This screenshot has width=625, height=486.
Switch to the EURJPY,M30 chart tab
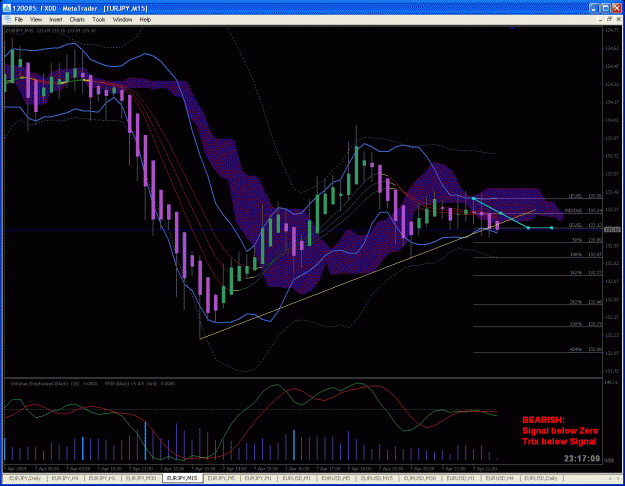141,478
